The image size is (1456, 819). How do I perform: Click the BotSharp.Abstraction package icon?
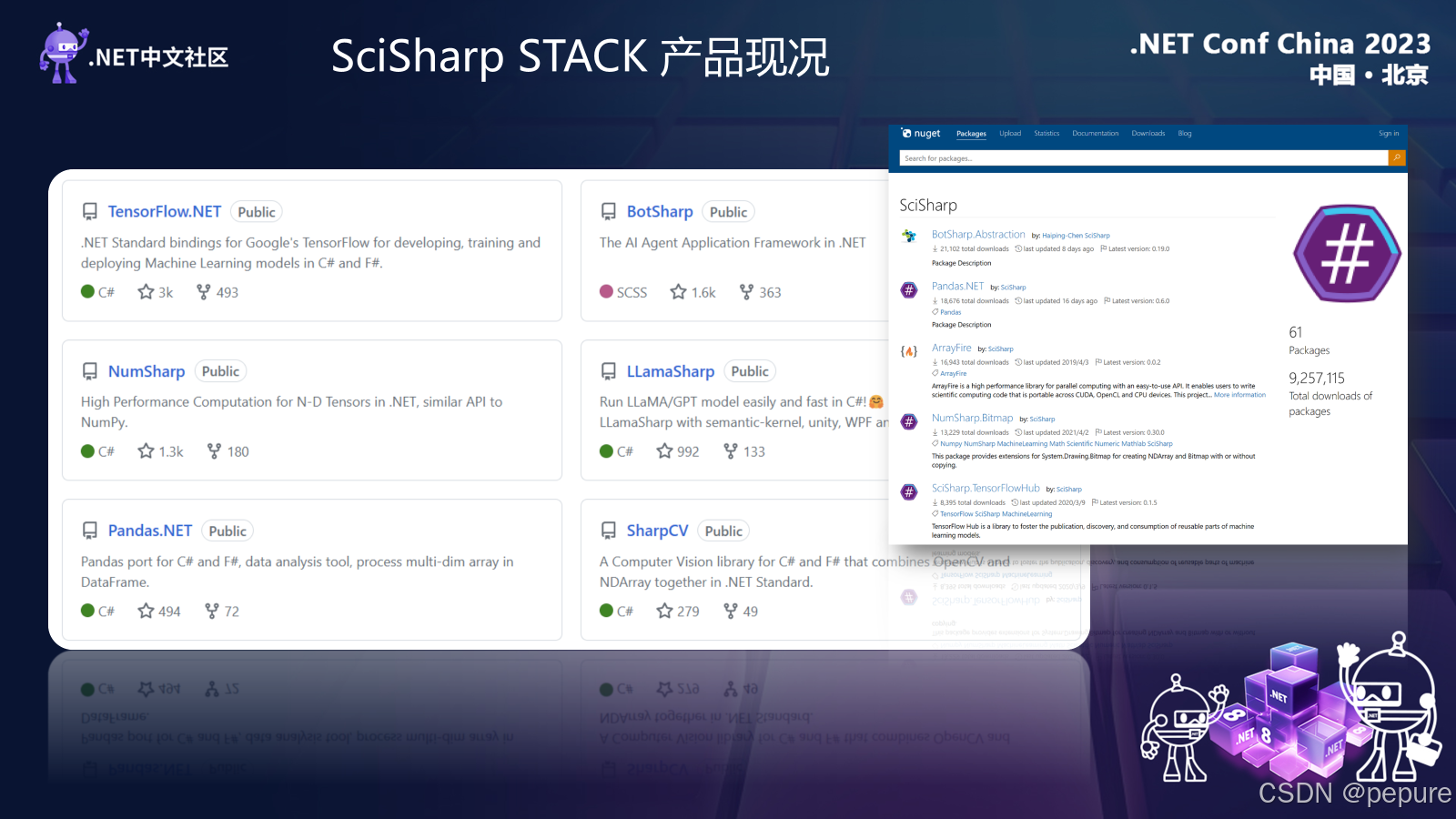[909, 237]
